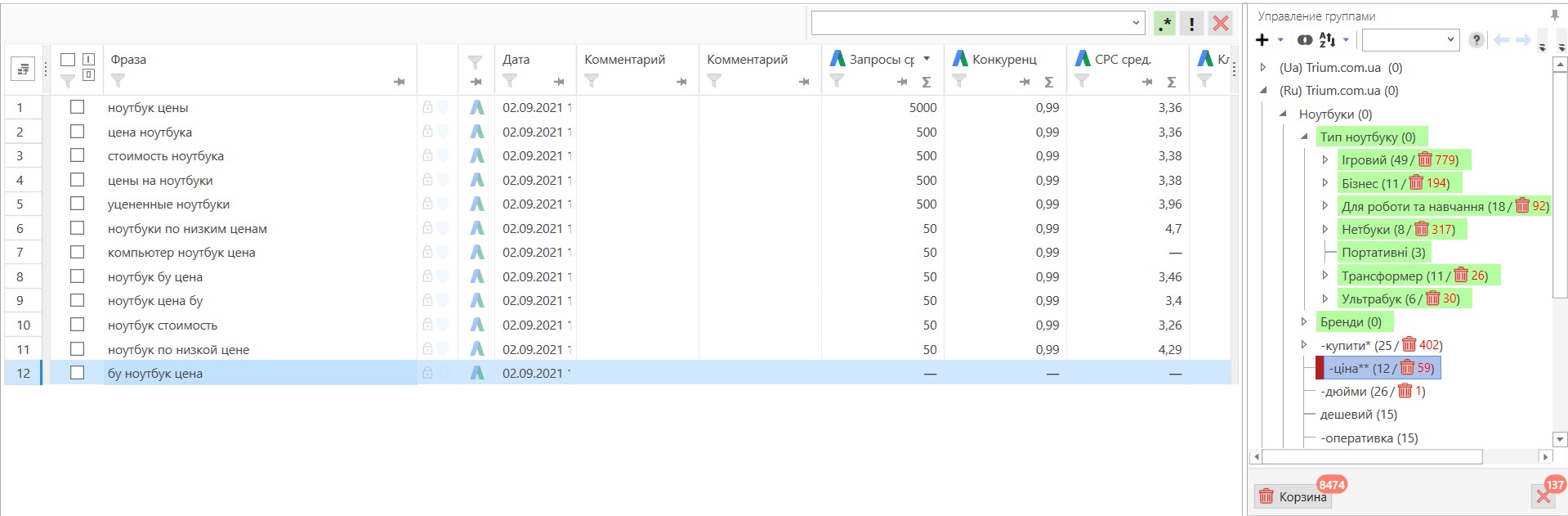Check the row 'бу ноутбук цена'
This screenshot has width=1568, height=516.
pos(77,372)
